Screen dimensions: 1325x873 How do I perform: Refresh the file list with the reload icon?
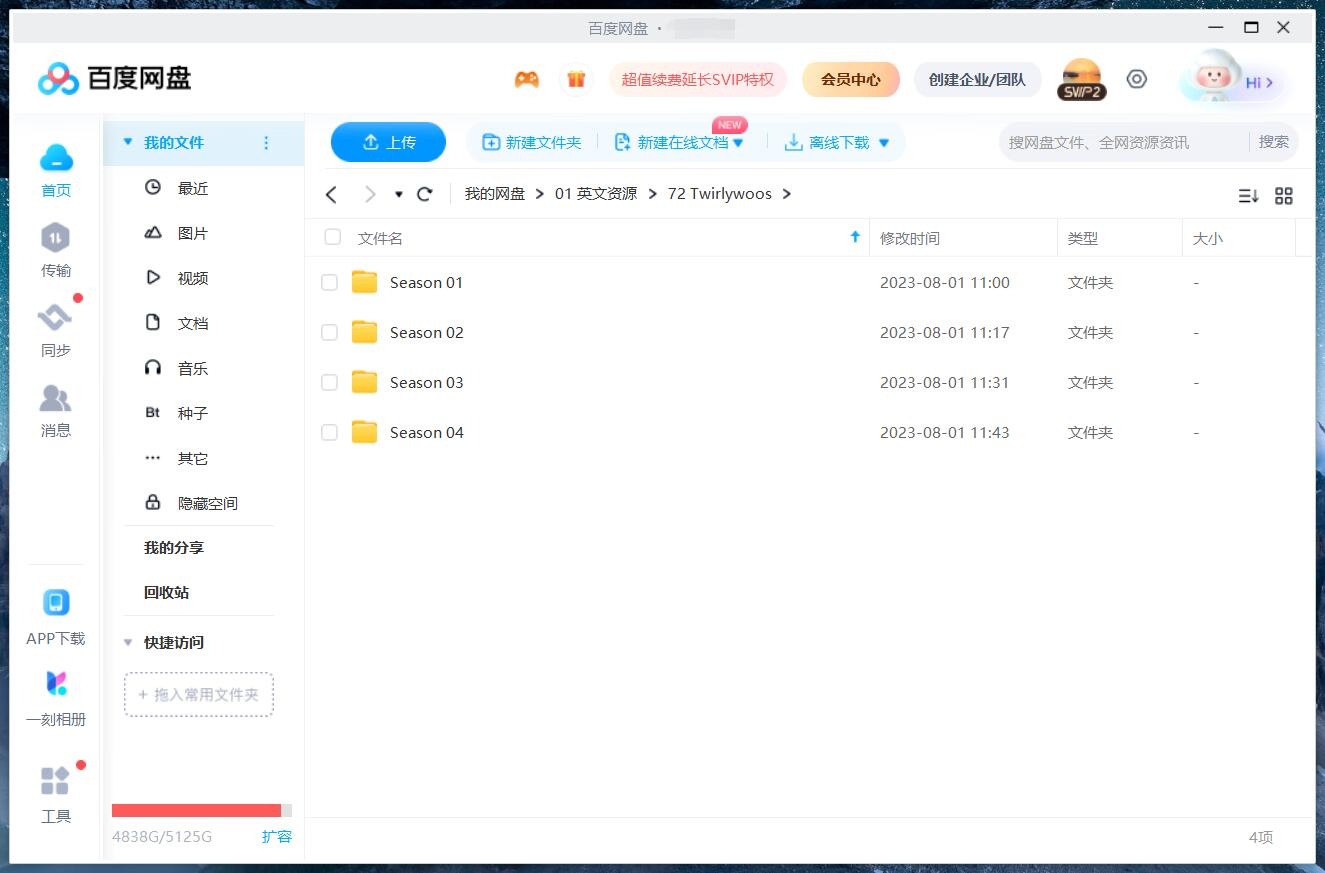coord(424,193)
